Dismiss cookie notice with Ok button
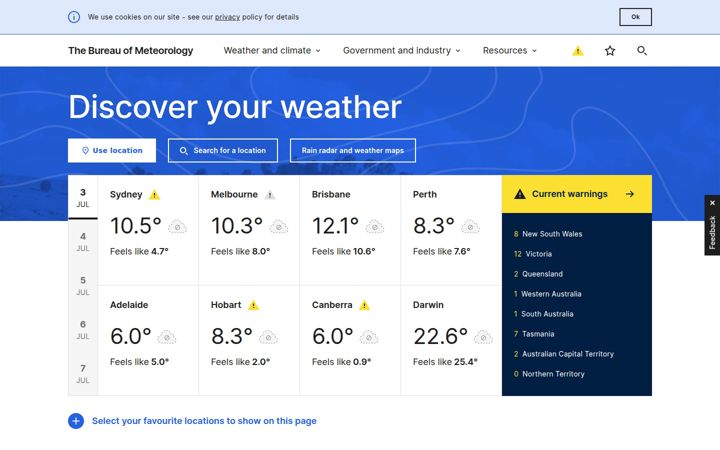 coord(636,17)
